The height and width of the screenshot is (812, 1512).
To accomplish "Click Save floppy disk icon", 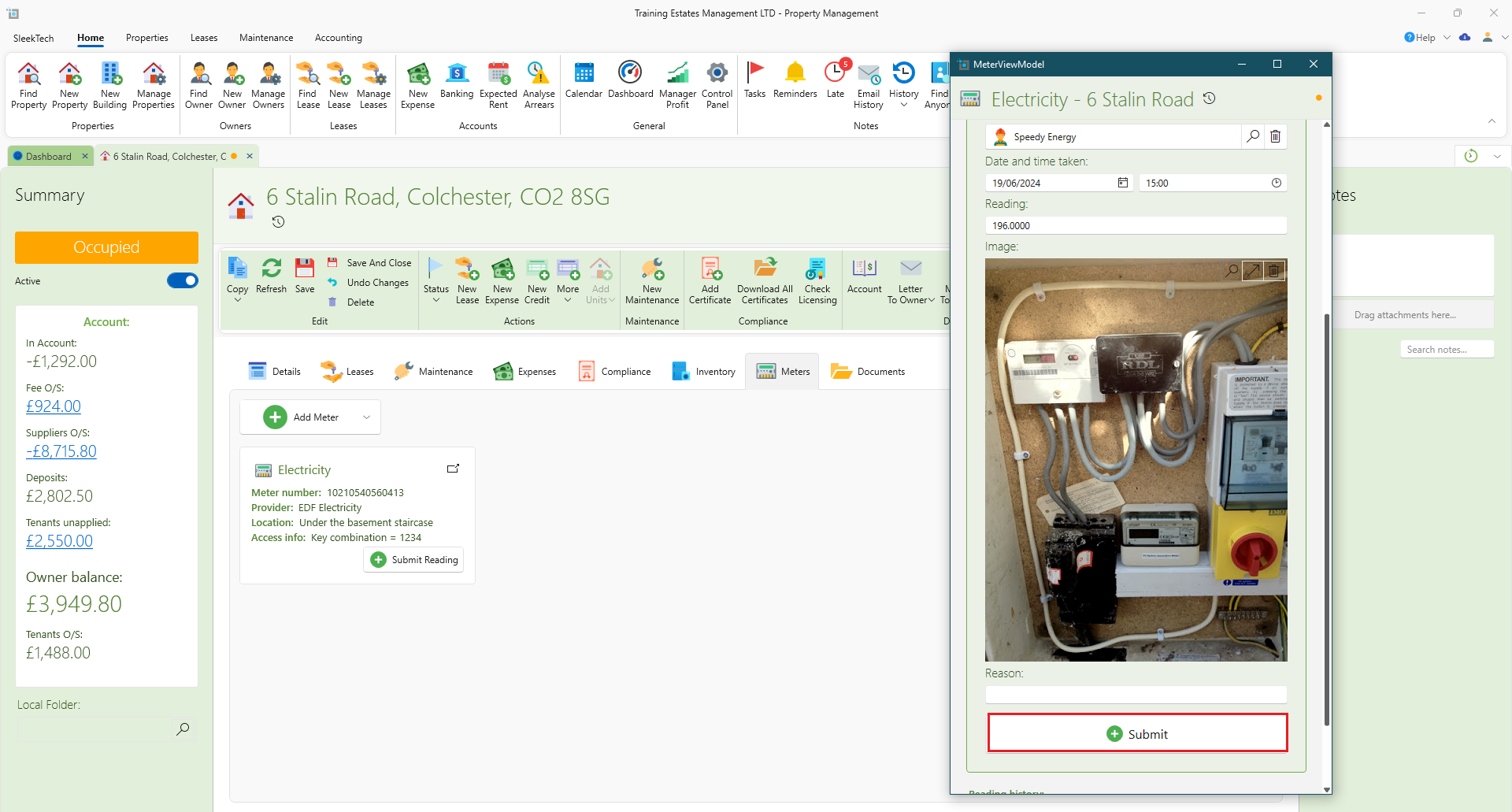I will [305, 276].
